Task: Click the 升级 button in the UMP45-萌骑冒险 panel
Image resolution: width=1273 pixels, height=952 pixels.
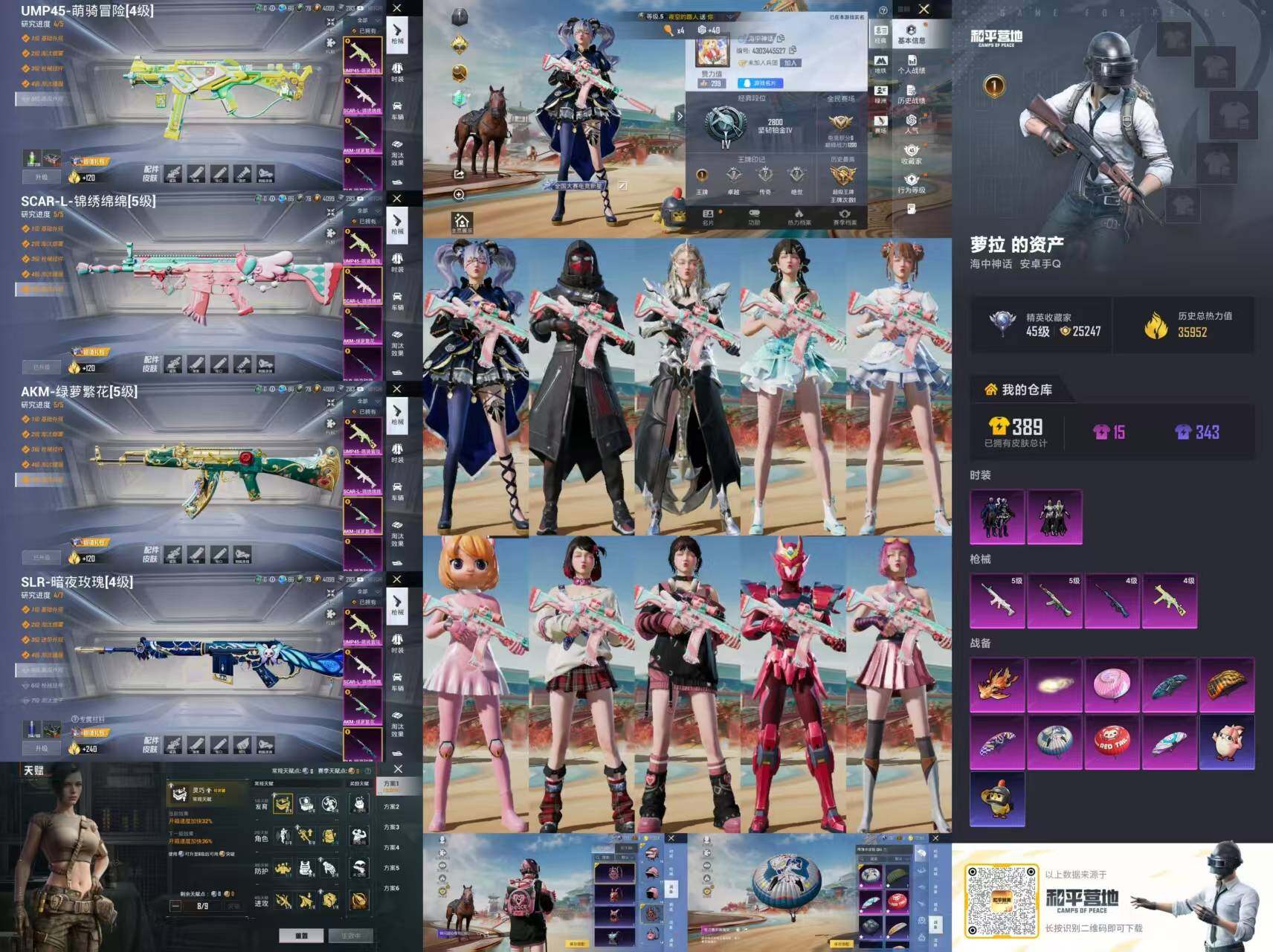Action: (42, 177)
